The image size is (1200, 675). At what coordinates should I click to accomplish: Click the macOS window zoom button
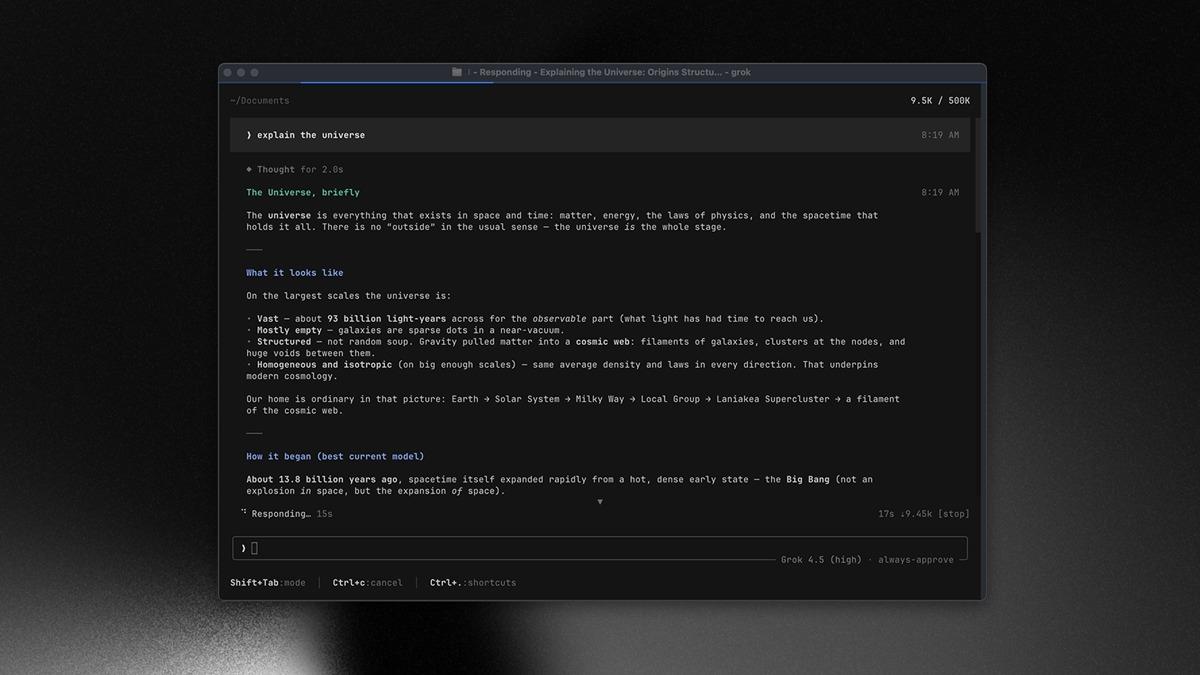click(x=254, y=73)
